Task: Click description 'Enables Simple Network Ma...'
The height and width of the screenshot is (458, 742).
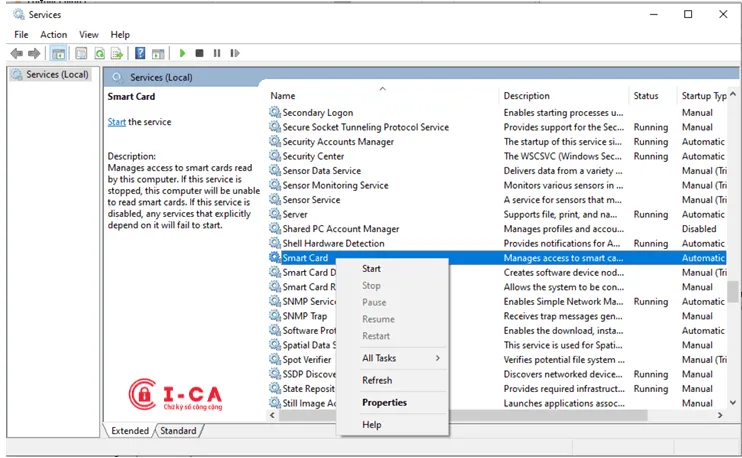Action: tap(563, 301)
